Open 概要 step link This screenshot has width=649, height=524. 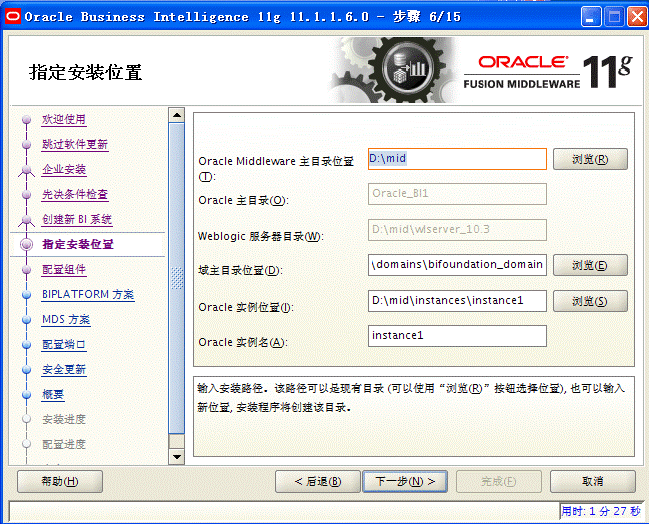point(53,394)
